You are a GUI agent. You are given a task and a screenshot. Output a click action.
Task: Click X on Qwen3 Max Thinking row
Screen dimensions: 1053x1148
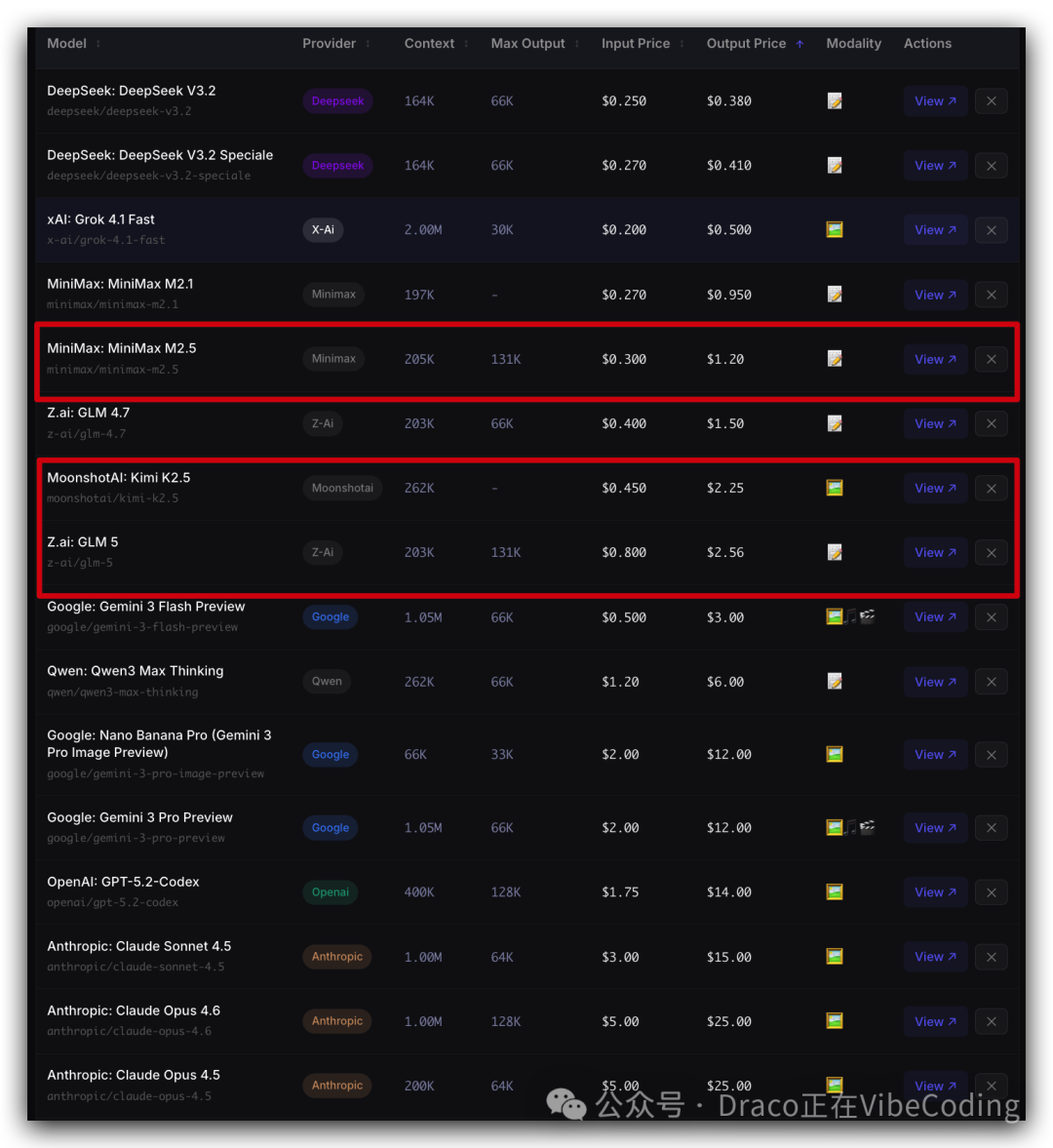(x=991, y=682)
